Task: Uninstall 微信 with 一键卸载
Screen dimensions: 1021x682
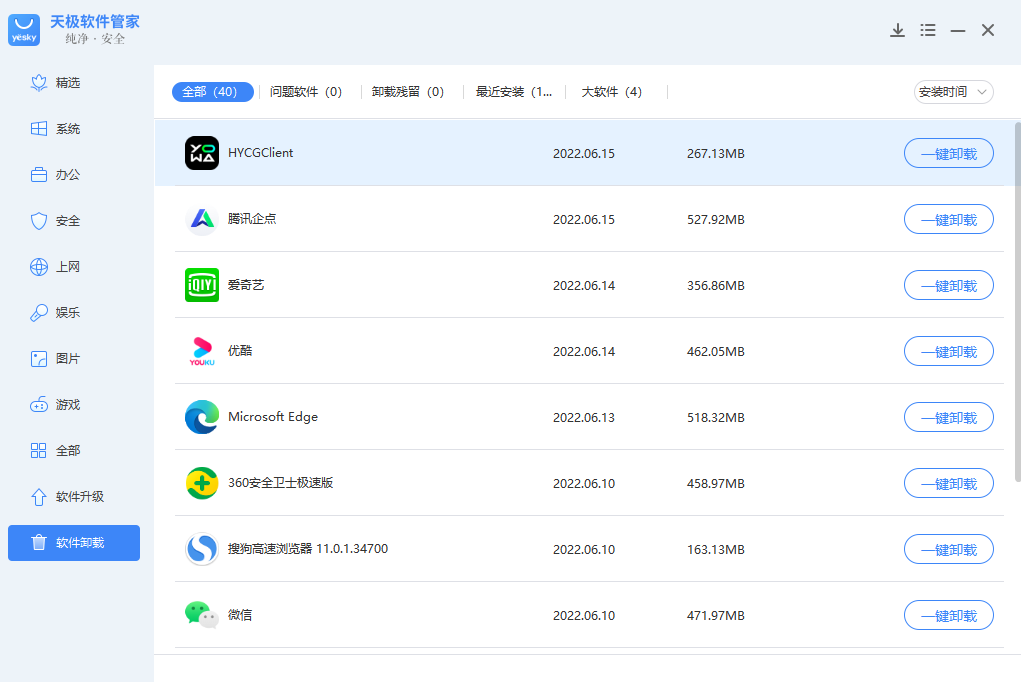Action: tap(949, 616)
